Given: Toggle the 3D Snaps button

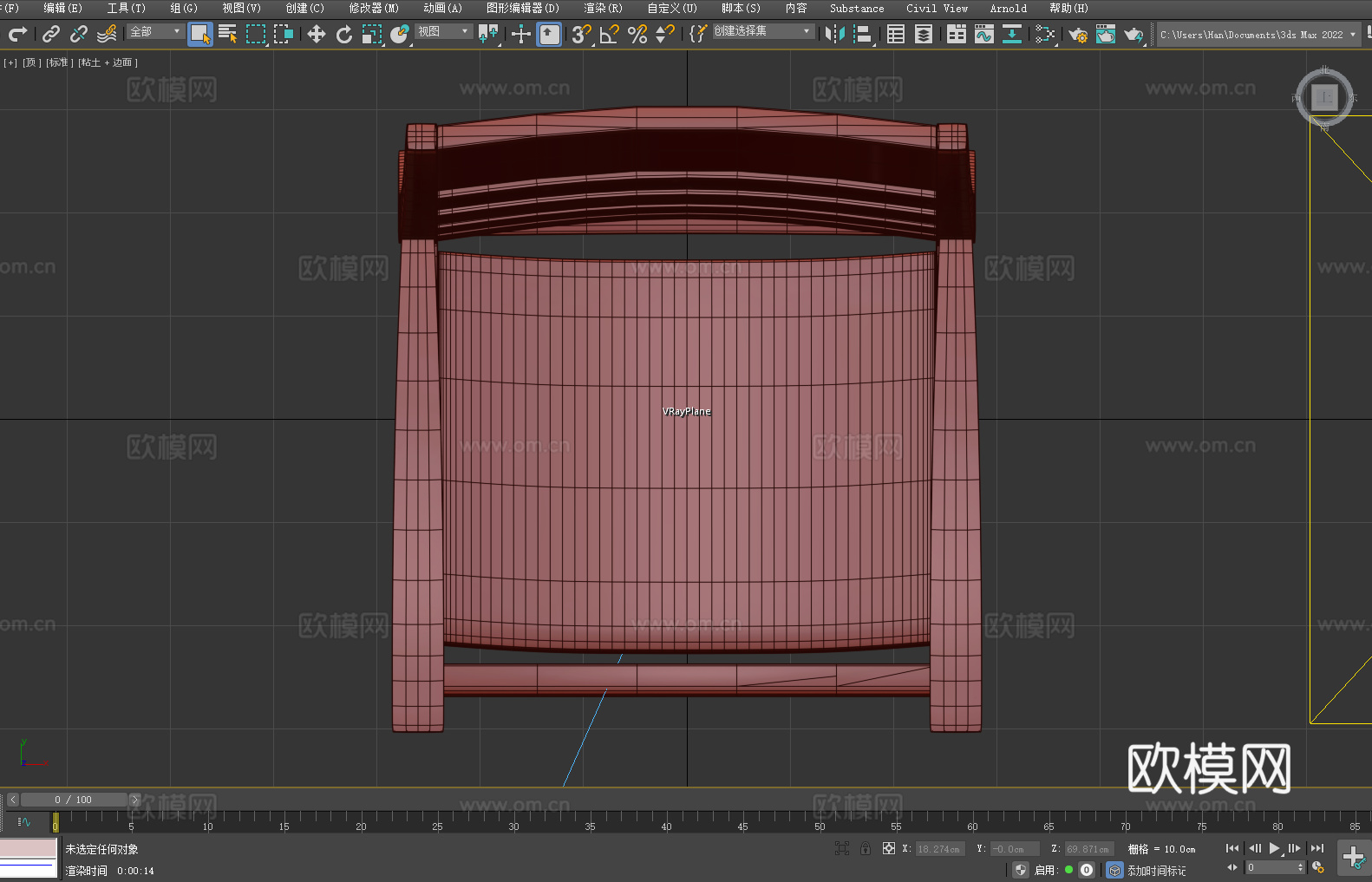Looking at the screenshot, I should [x=582, y=34].
